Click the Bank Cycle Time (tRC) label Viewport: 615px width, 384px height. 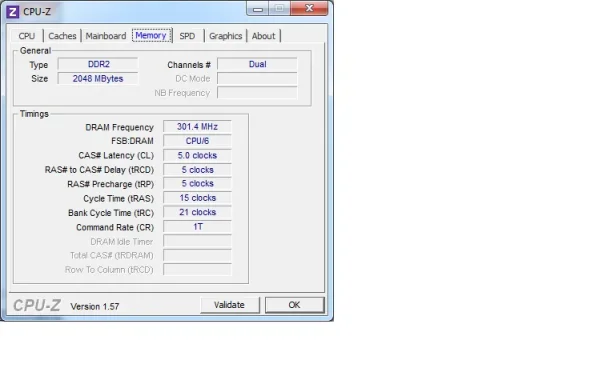tap(111, 213)
